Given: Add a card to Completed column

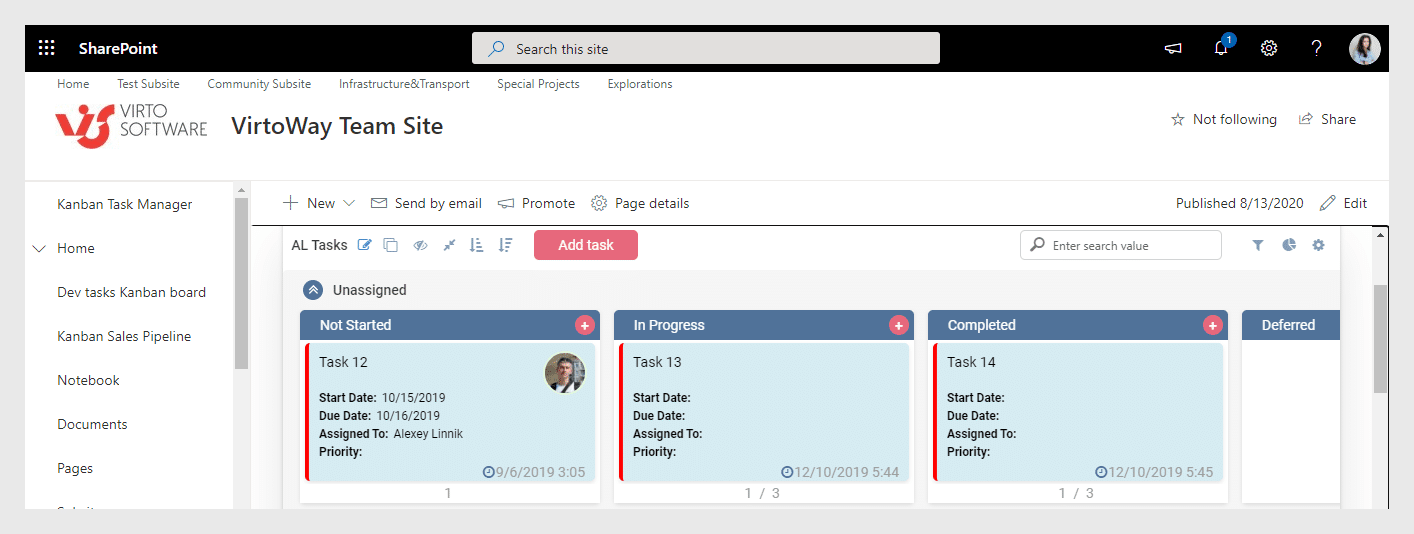Looking at the screenshot, I should click(1213, 325).
